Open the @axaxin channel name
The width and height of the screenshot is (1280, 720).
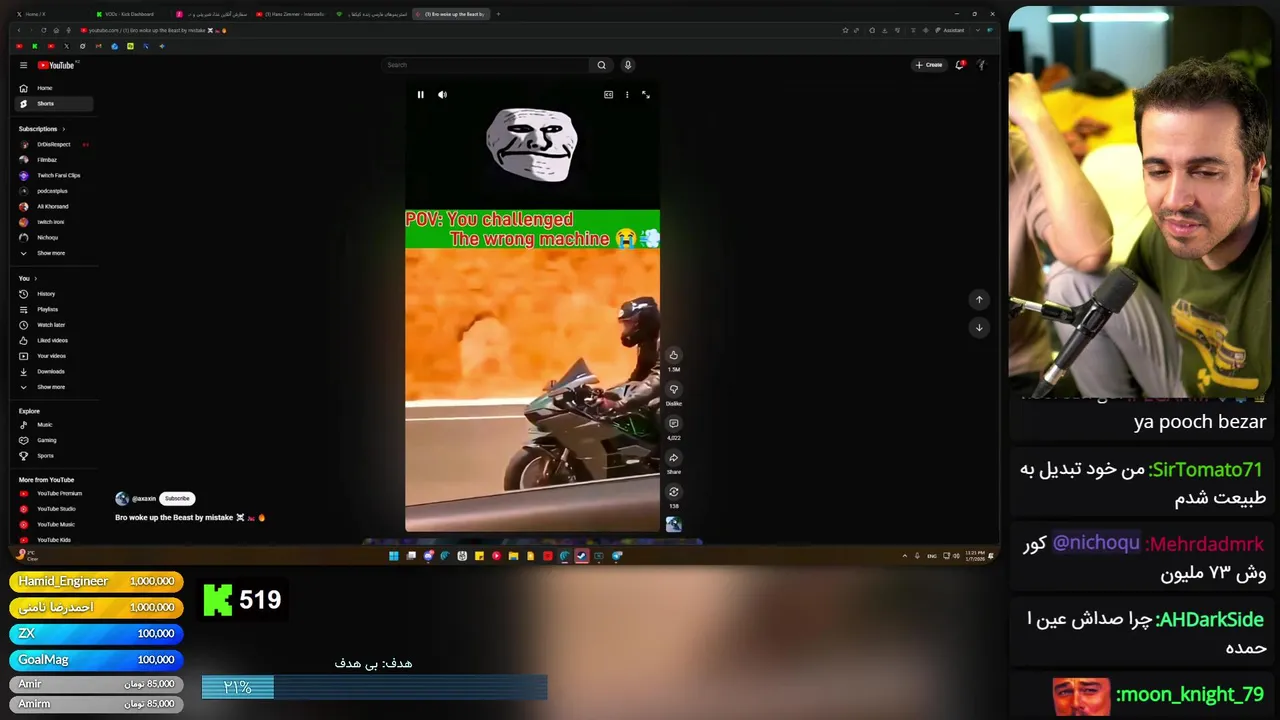pyautogui.click(x=144, y=498)
